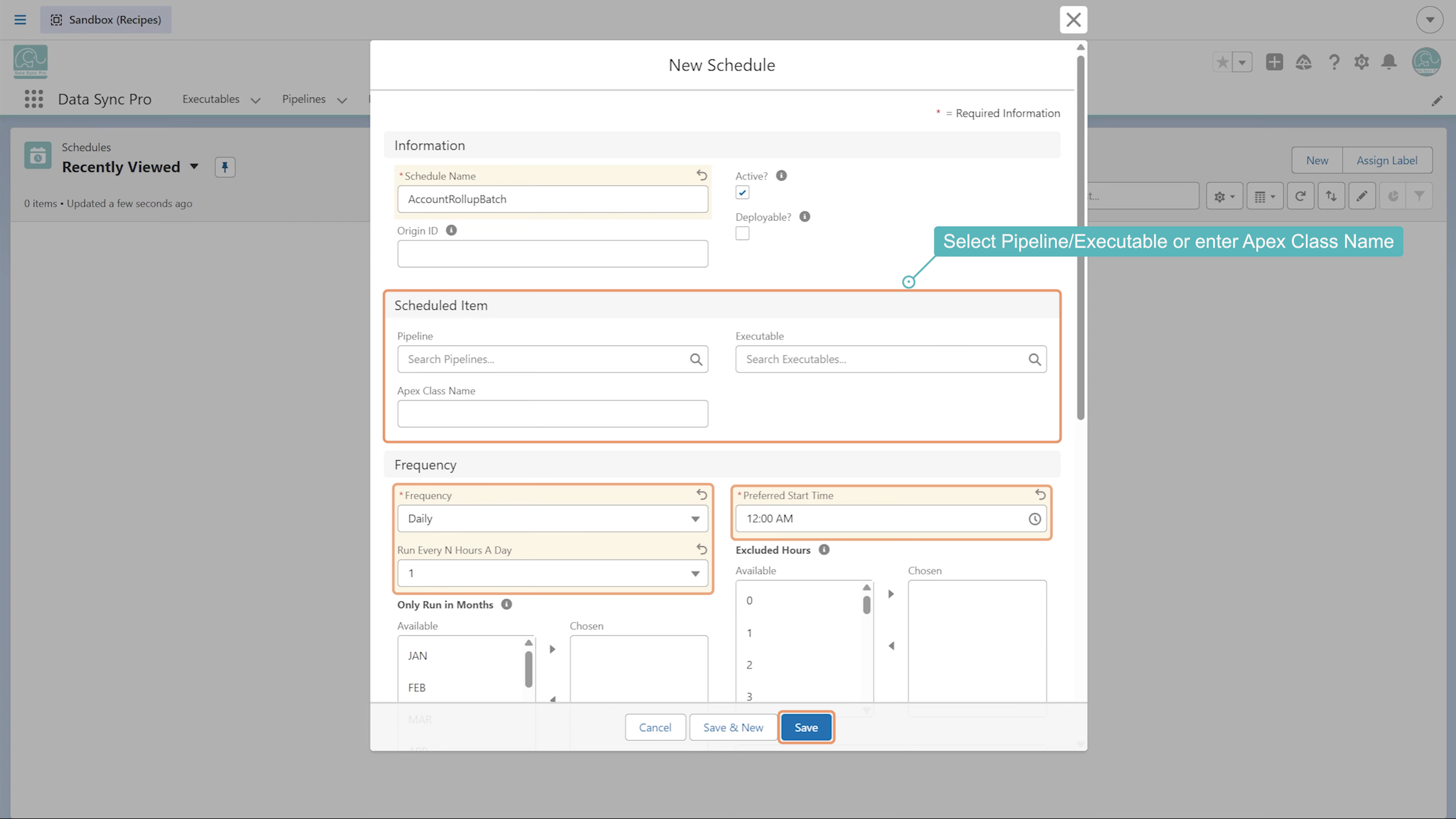Open the Executables navigation tab
This screenshot has width=1456, height=819.
[x=211, y=99]
